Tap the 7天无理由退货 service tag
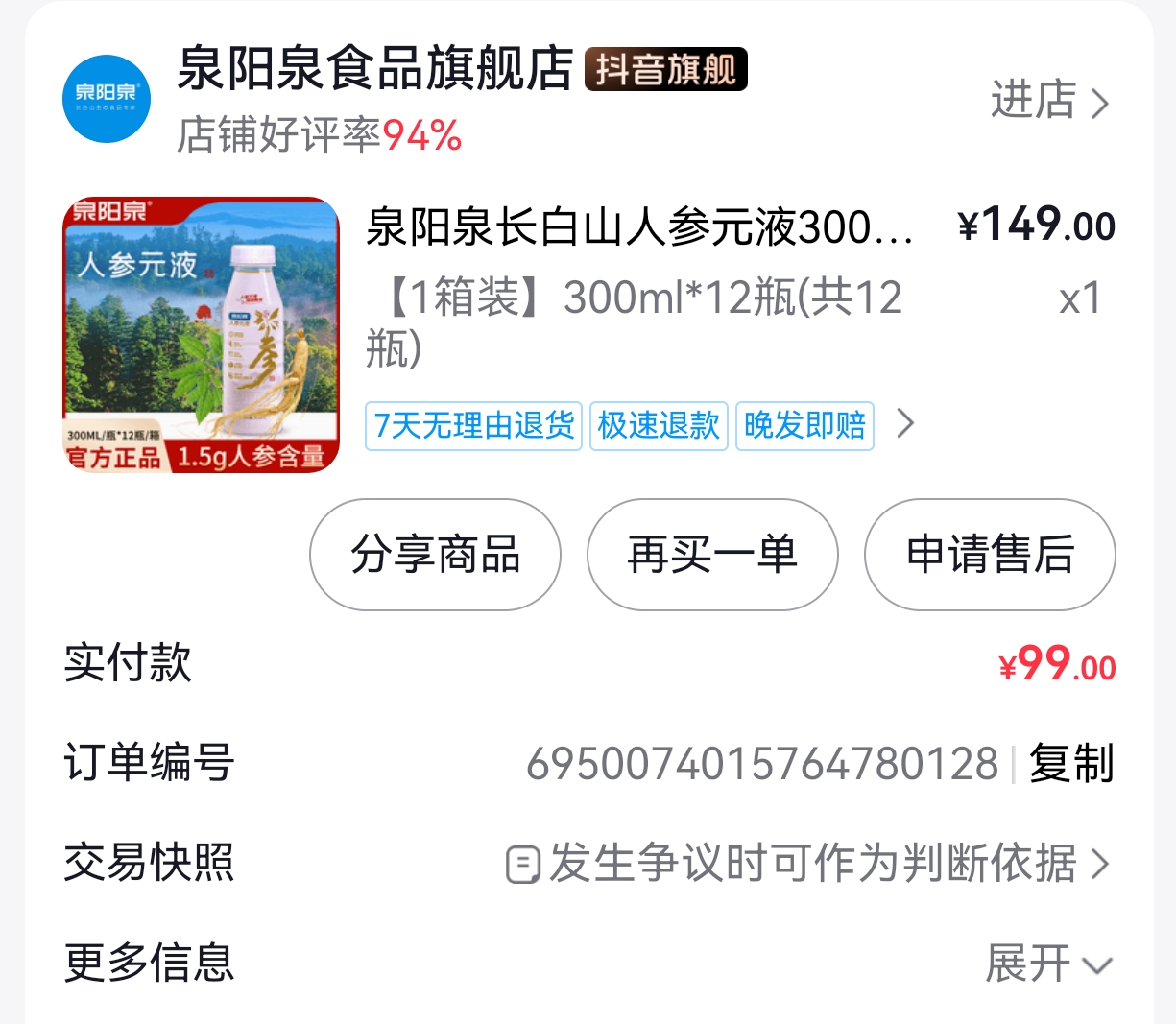1176x1024 pixels. pos(474,425)
